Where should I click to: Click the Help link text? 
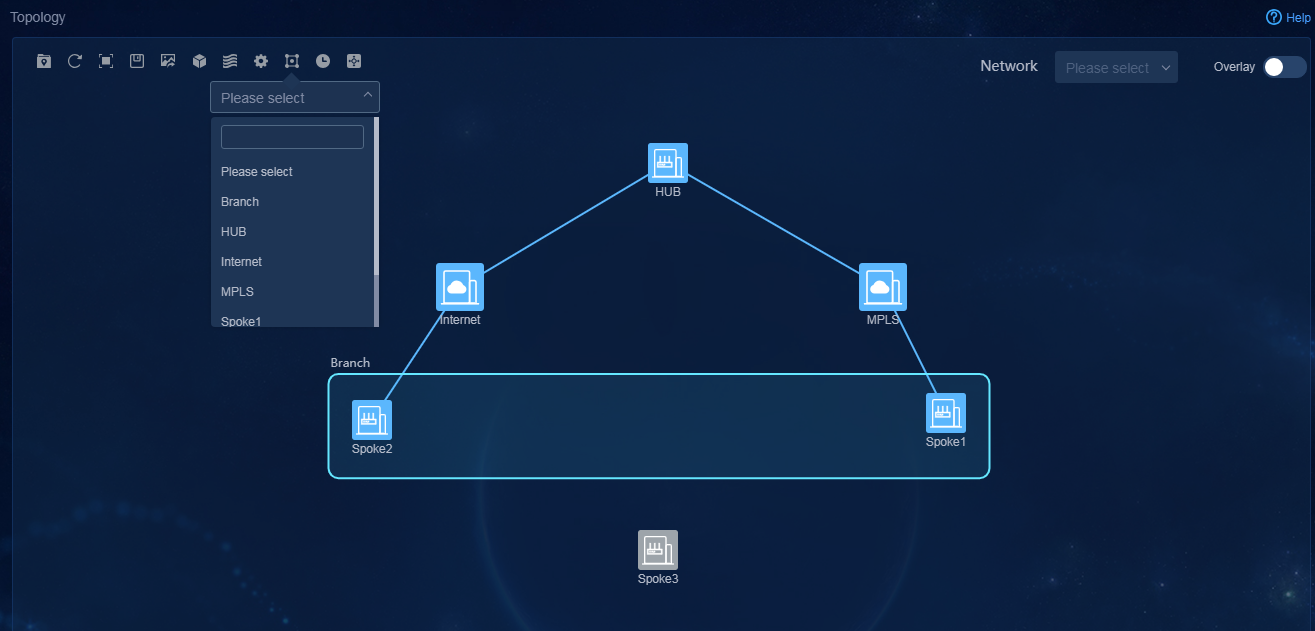[x=1297, y=18]
